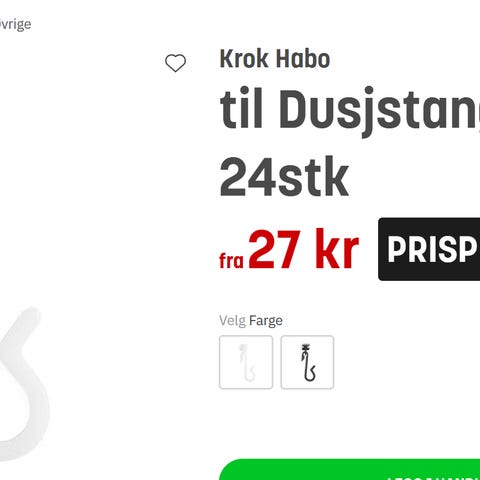Click the white text on green button
Screen dimensions: 480x480
(433, 478)
